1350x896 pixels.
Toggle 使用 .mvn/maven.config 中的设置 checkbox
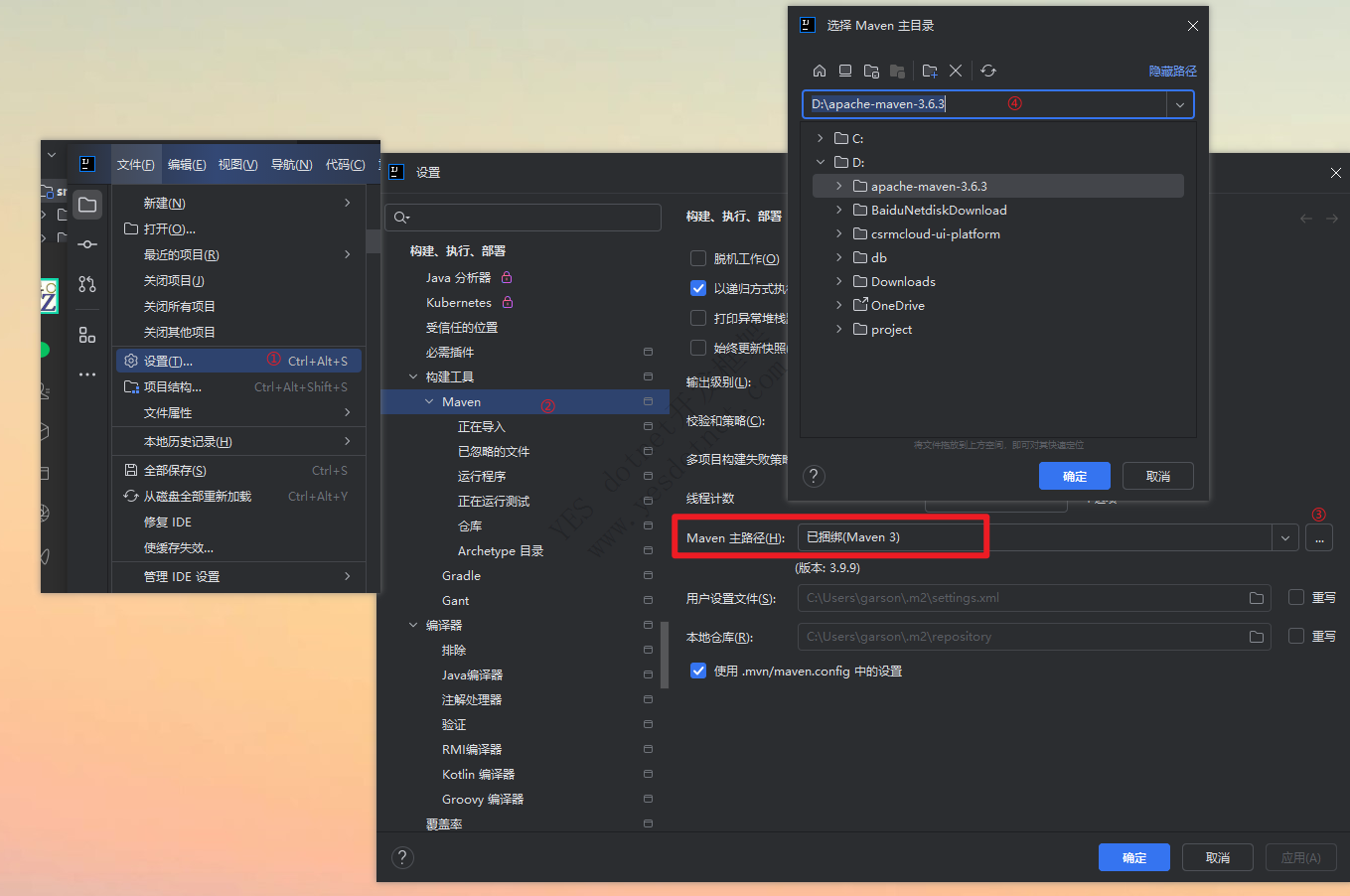(698, 671)
